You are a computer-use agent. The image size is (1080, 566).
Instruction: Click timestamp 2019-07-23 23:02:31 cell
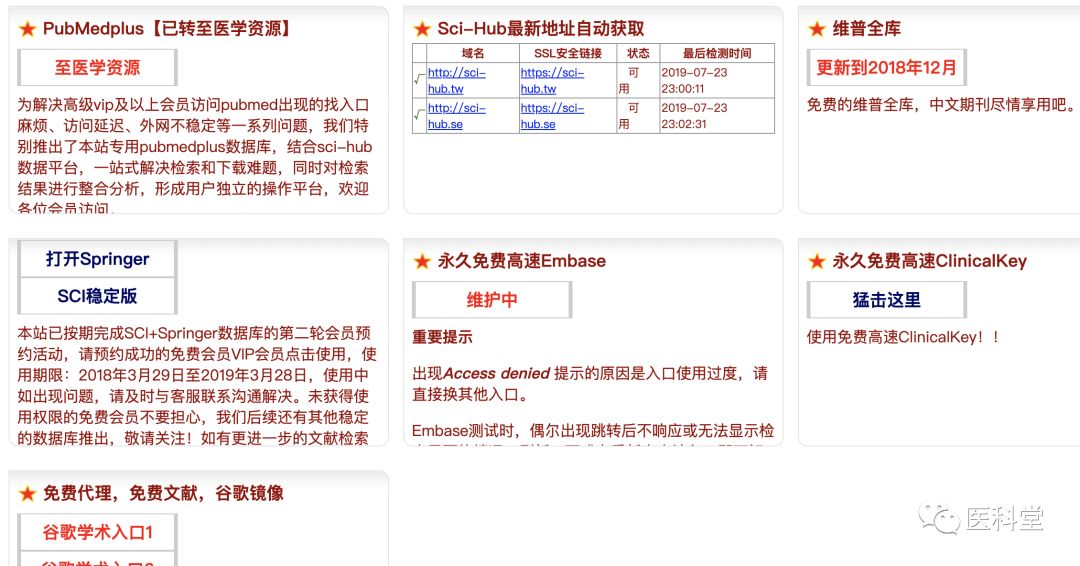[x=717, y=116]
